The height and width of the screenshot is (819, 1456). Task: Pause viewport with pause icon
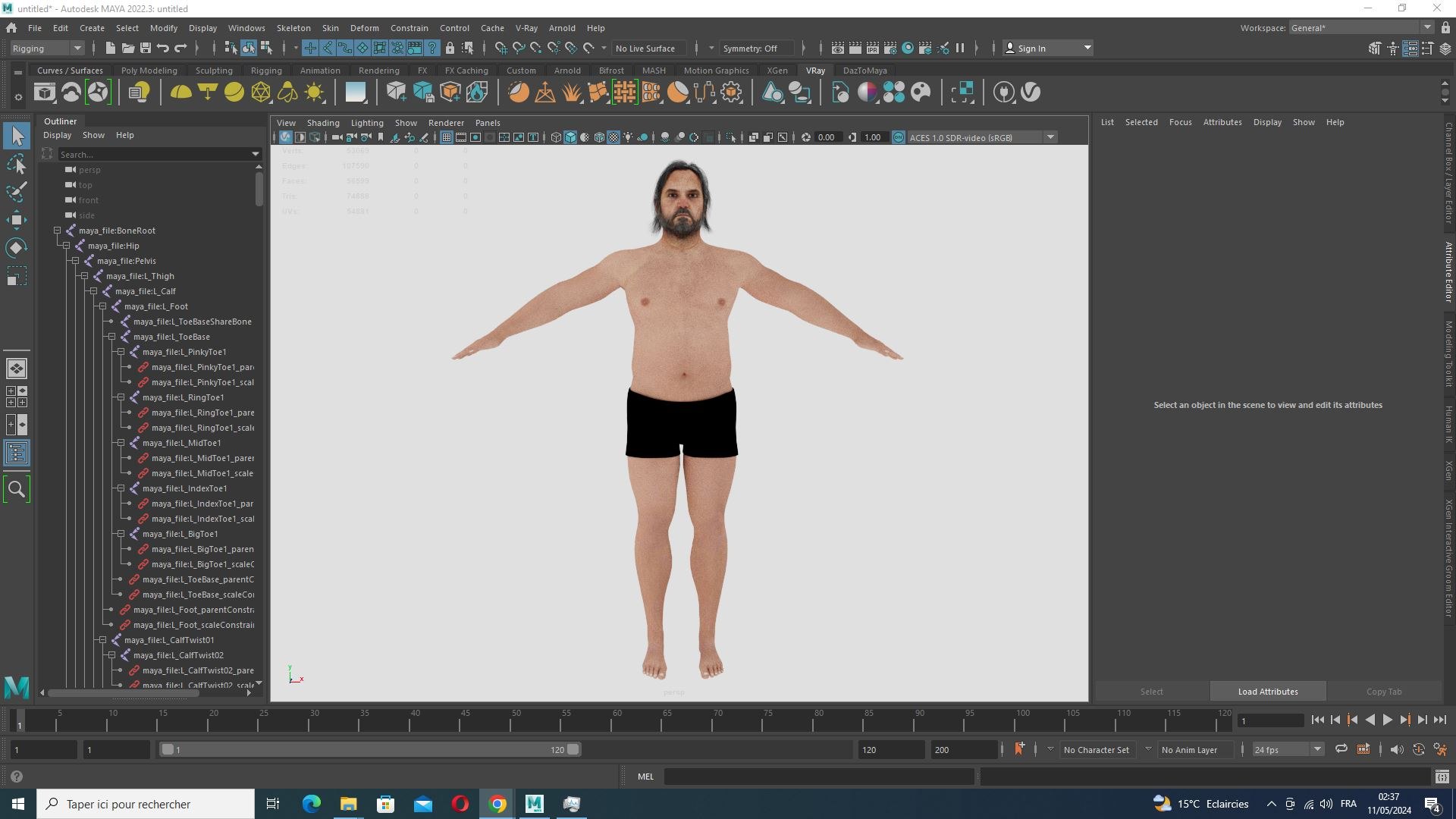coord(960,48)
